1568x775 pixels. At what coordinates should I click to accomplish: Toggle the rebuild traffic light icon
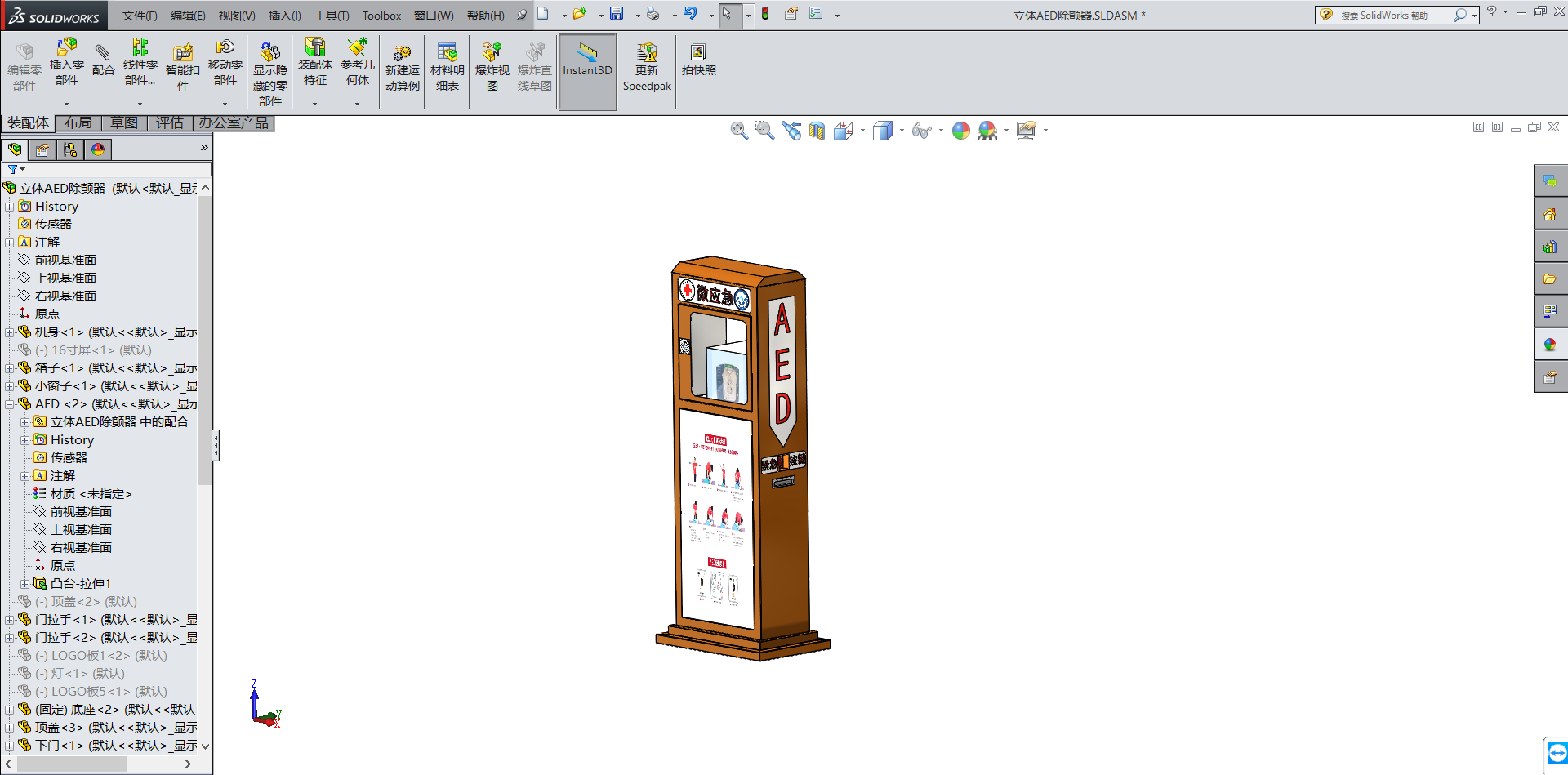coord(765,14)
